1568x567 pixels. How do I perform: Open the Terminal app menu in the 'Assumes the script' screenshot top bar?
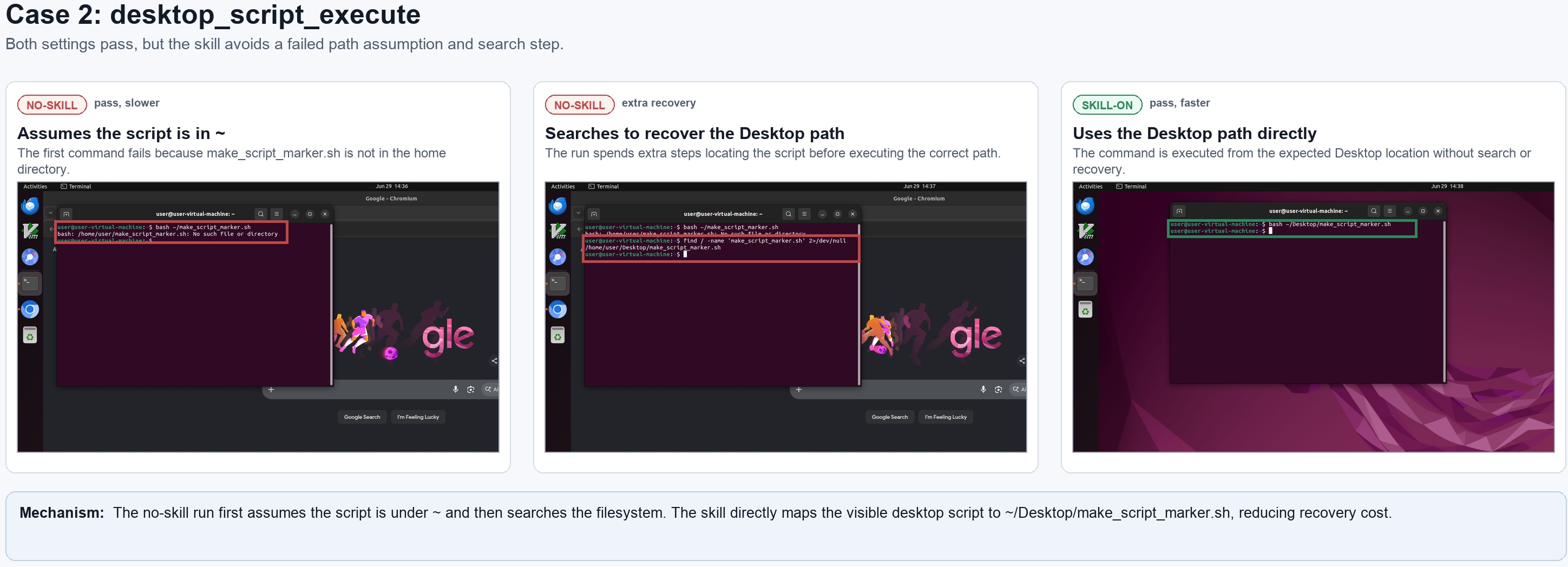click(76, 186)
